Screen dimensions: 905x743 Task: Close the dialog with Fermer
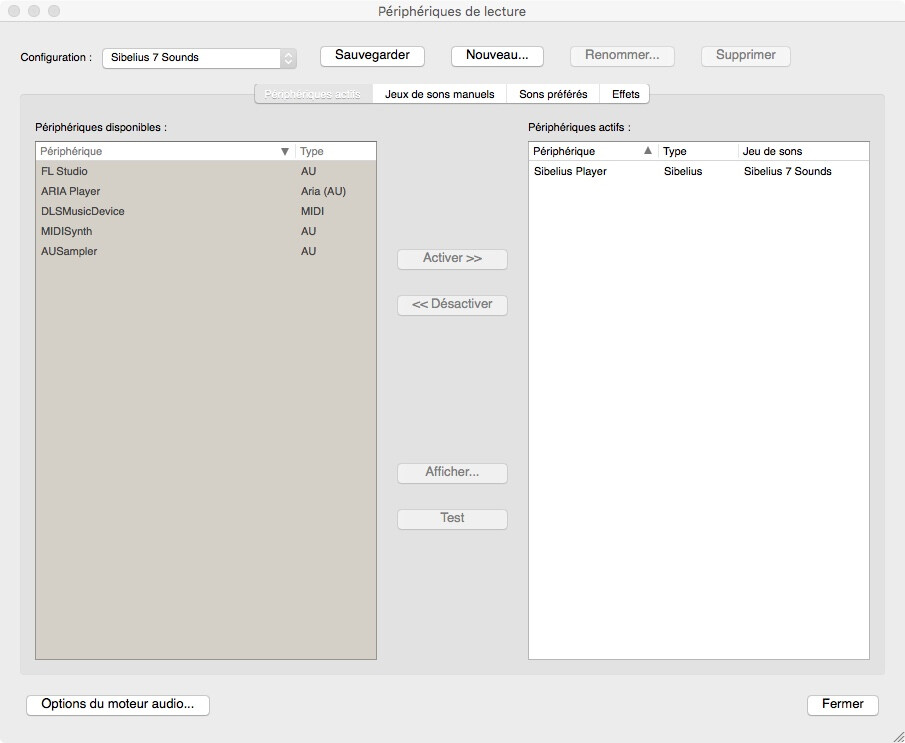(843, 704)
